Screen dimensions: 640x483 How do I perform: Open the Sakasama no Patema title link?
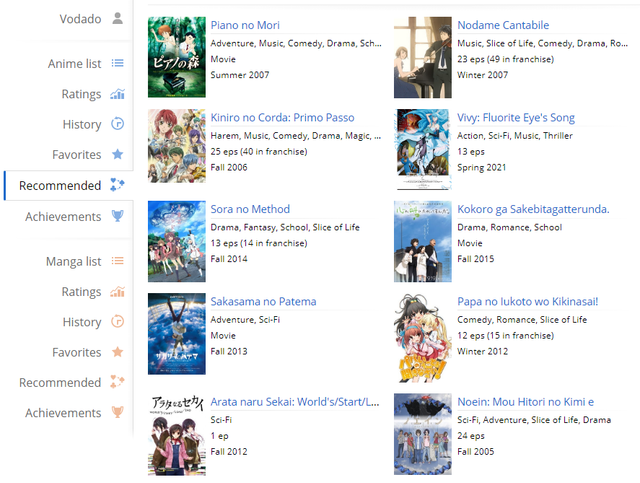click(263, 301)
